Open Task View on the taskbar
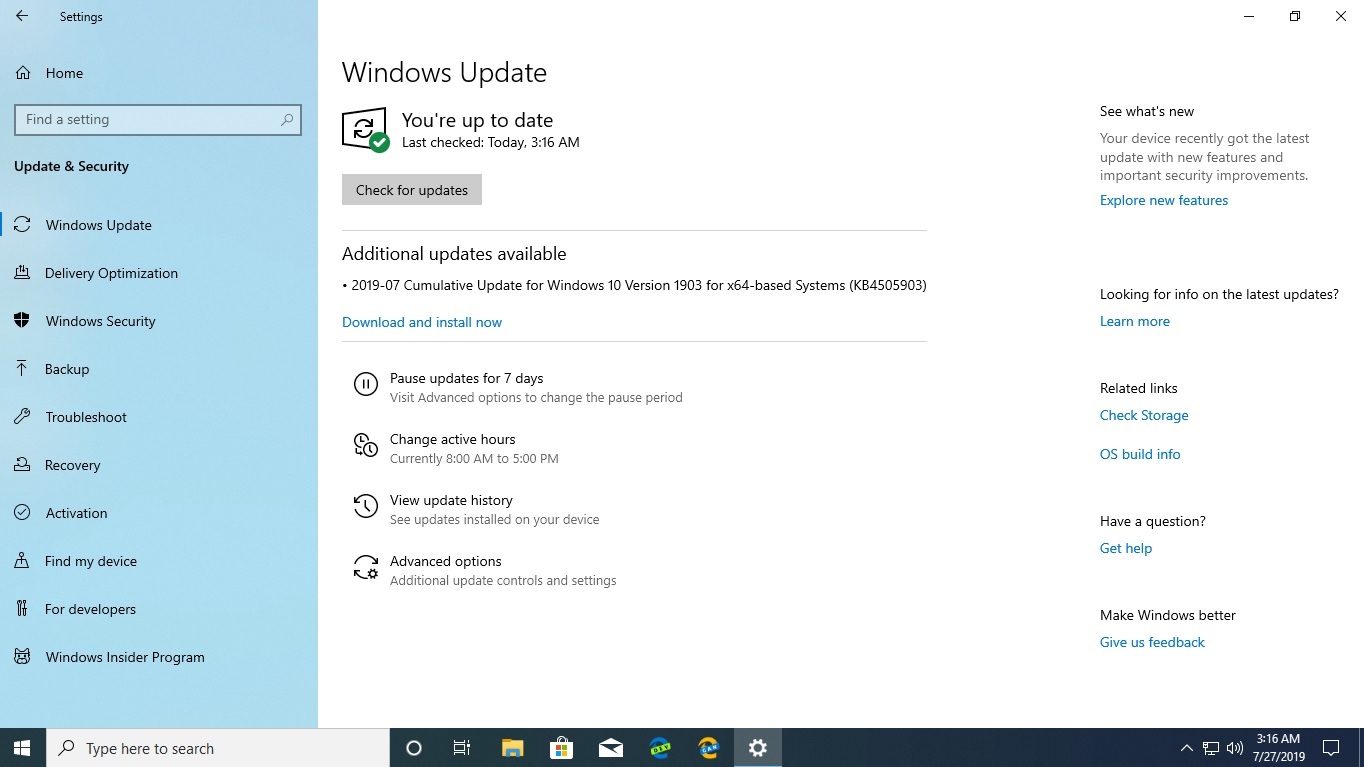The image size is (1364, 767). coord(462,748)
